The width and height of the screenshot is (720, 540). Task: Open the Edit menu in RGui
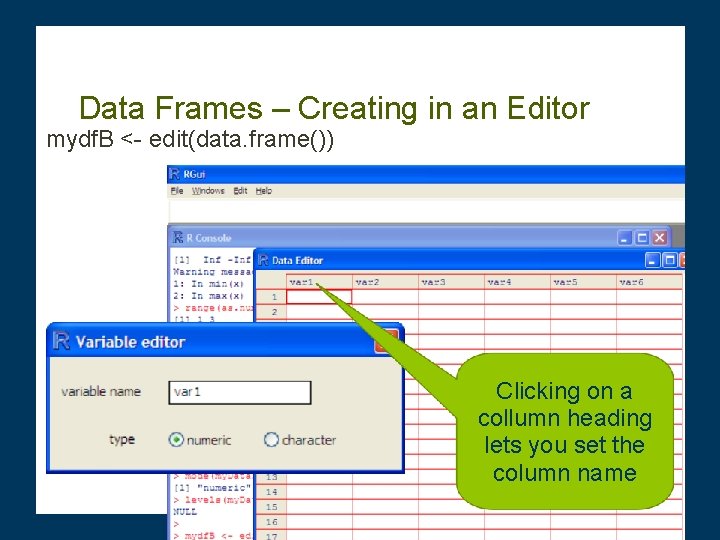pyautogui.click(x=240, y=191)
